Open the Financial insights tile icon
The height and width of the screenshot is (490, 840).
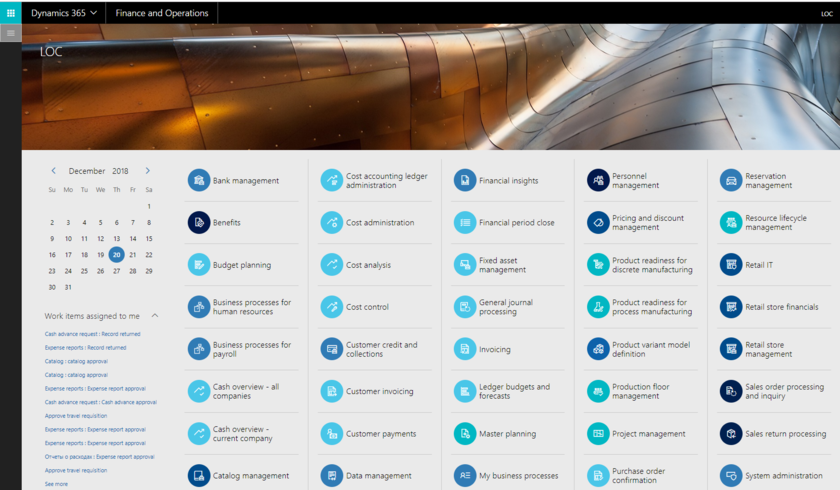(464, 181)
